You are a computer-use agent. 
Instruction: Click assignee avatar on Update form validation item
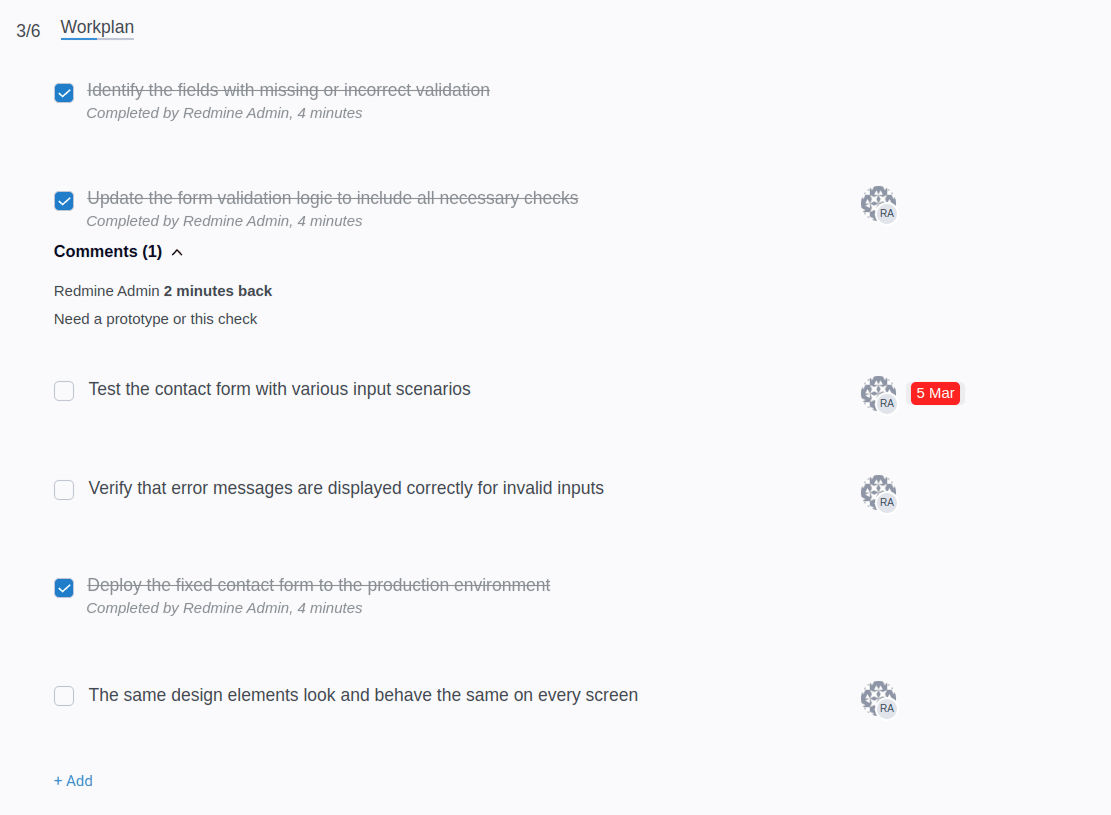coord(879,204)
